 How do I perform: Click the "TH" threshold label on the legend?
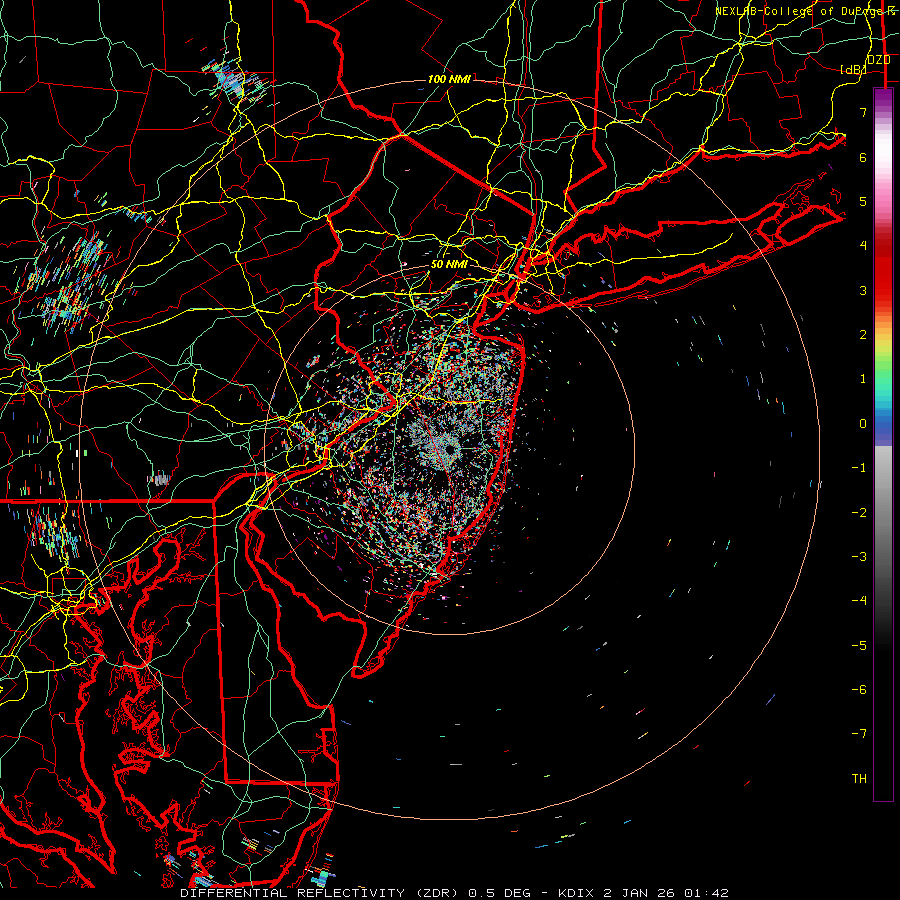pyautogui.click(x=859, y=778)
